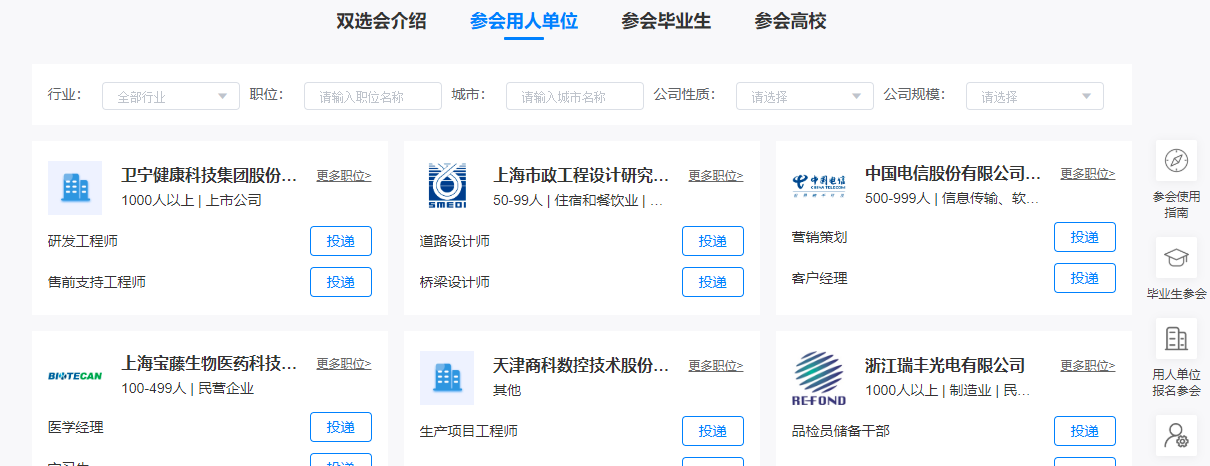This screenshot has height=466, width=1210.
Task: Click the 卫宁健康科技 building logo icon
Action: [75, 188]
